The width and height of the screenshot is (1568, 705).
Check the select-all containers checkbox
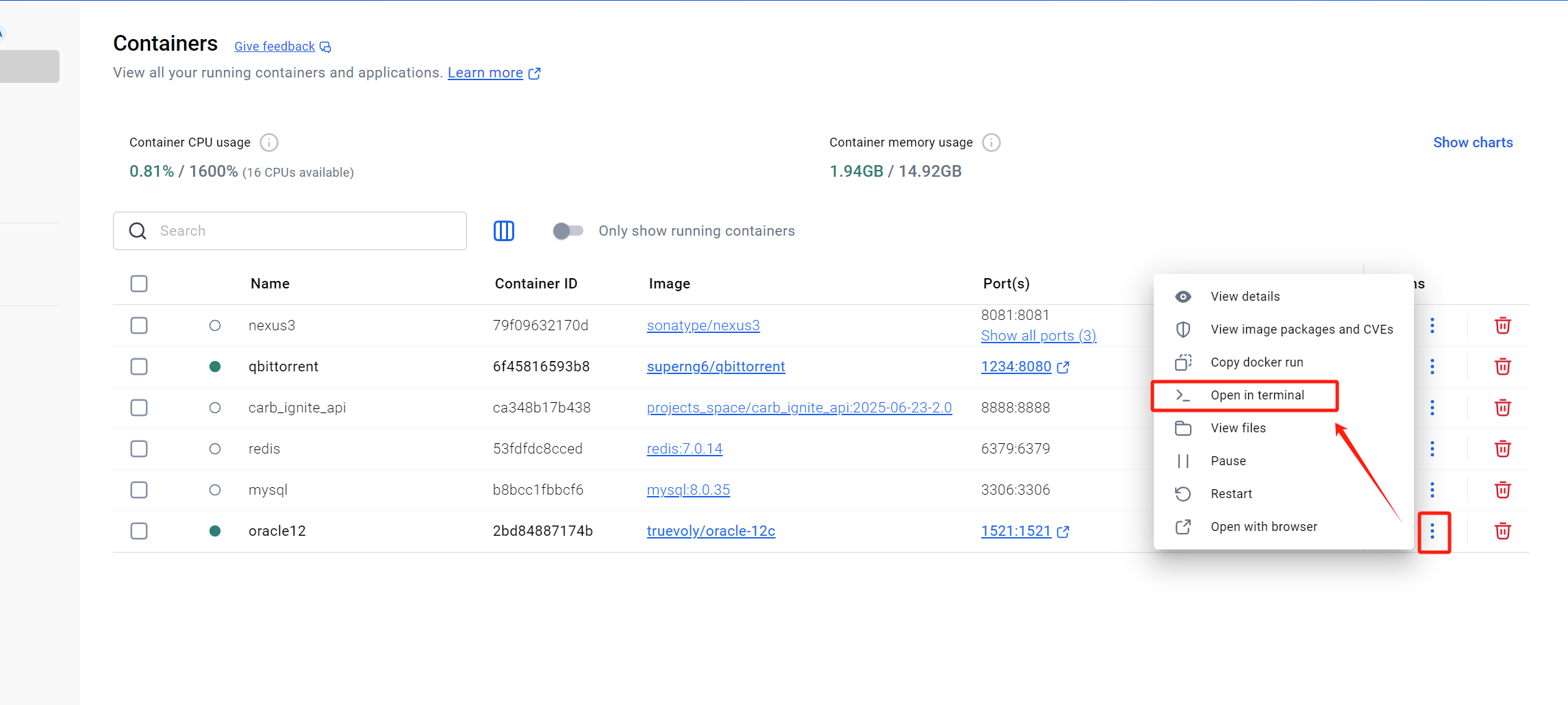139,284
